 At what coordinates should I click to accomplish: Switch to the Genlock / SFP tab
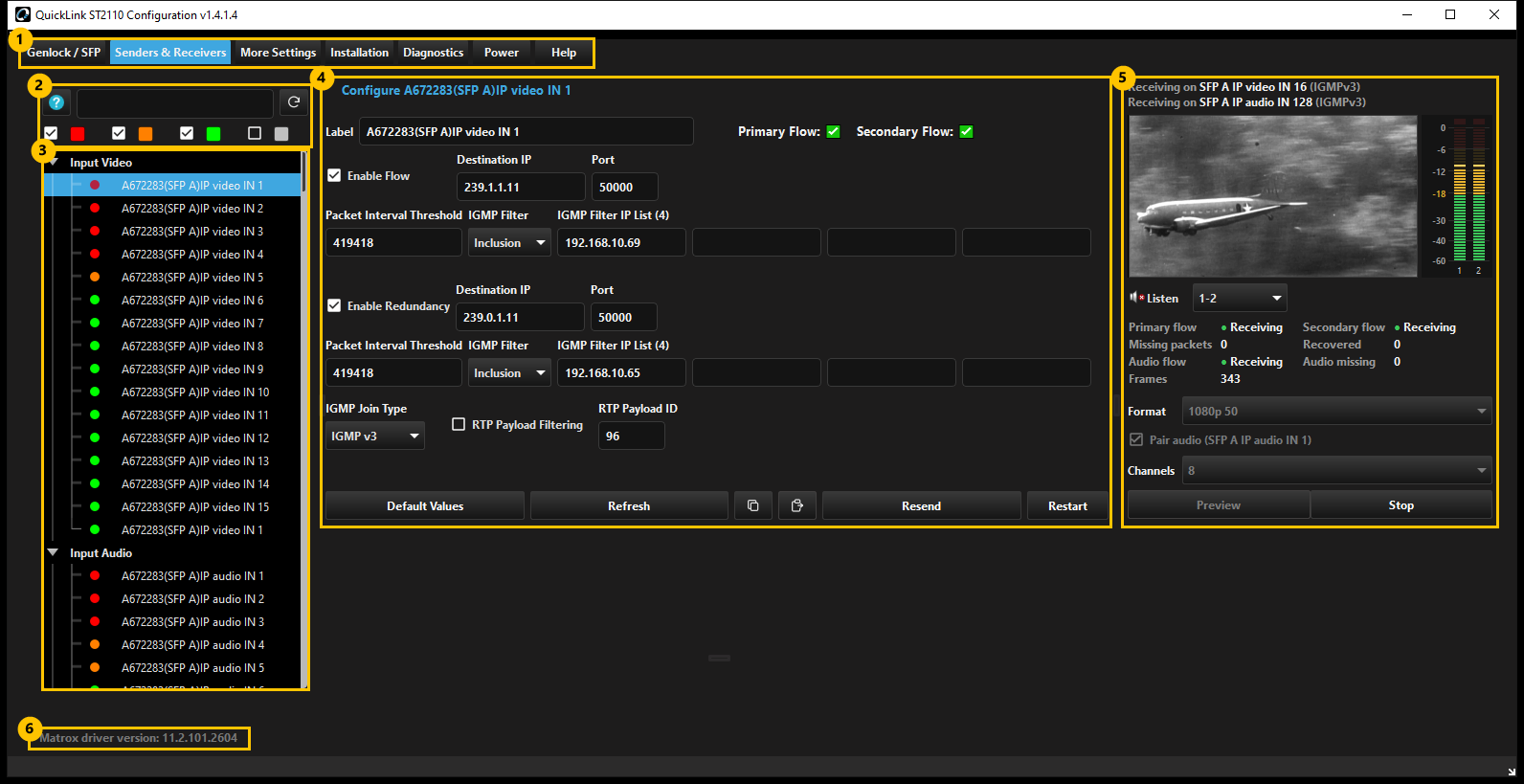[63, 53]
